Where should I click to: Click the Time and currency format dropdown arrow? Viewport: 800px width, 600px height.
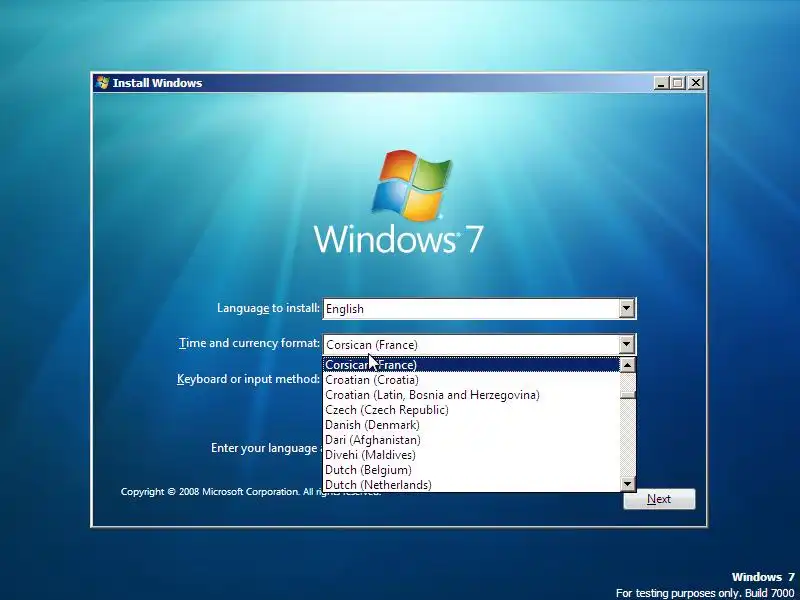pos(627,344)
